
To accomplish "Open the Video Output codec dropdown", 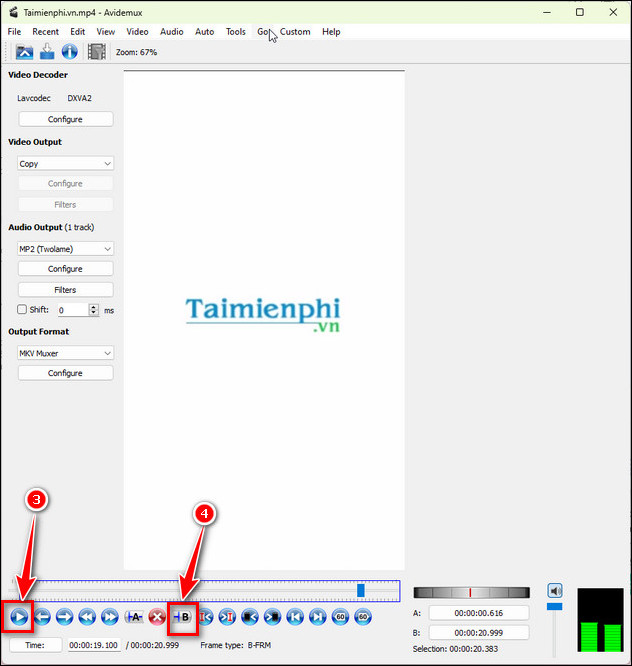I will (65, 164).
